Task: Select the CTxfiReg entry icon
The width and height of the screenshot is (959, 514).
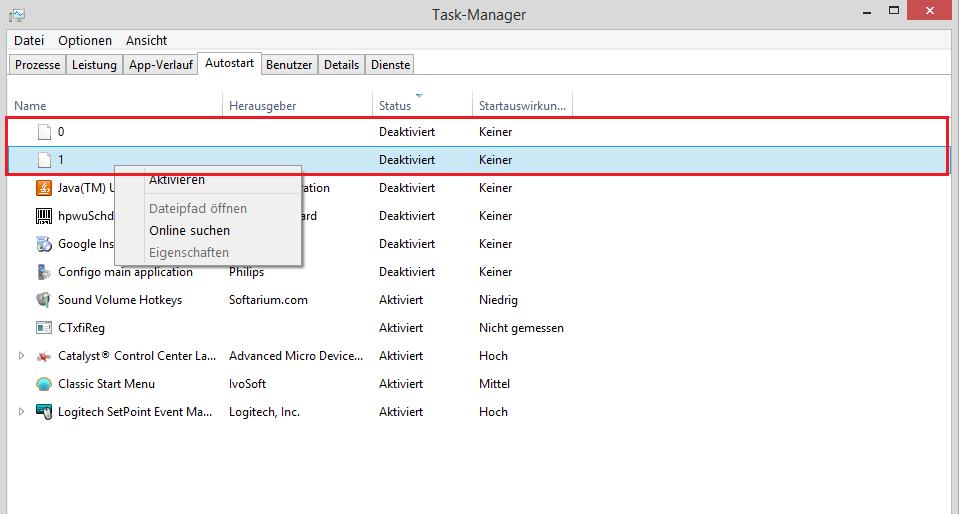Action: tap(44, 328)
